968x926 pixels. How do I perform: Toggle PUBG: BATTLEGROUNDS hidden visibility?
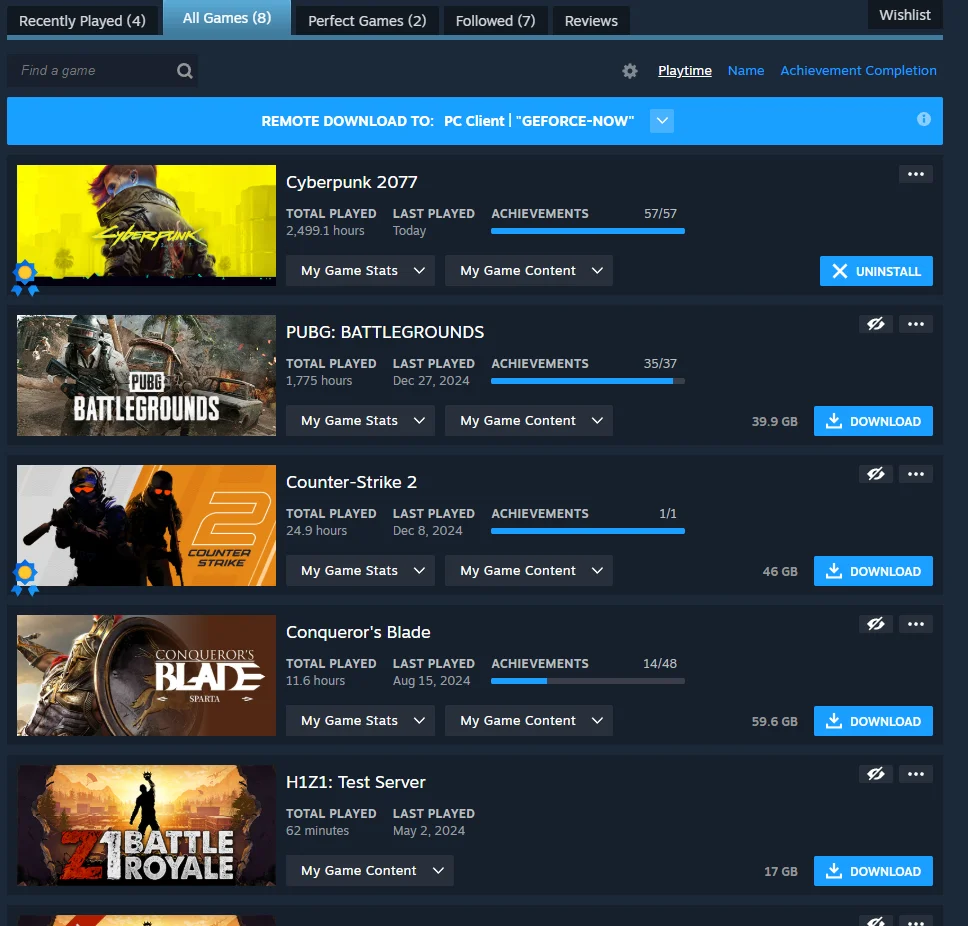click(x=875, y=324)
